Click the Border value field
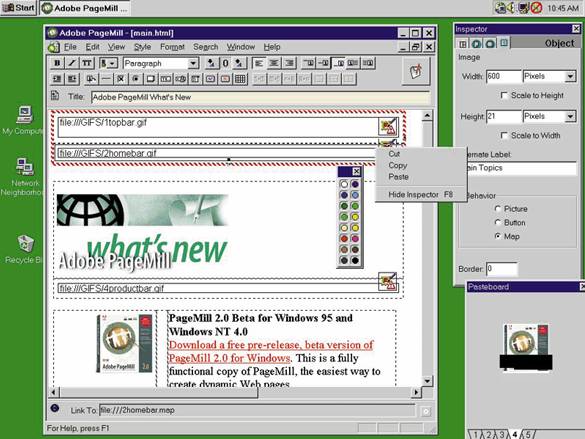Screen dimensions: 585x439 pos(502,269)
